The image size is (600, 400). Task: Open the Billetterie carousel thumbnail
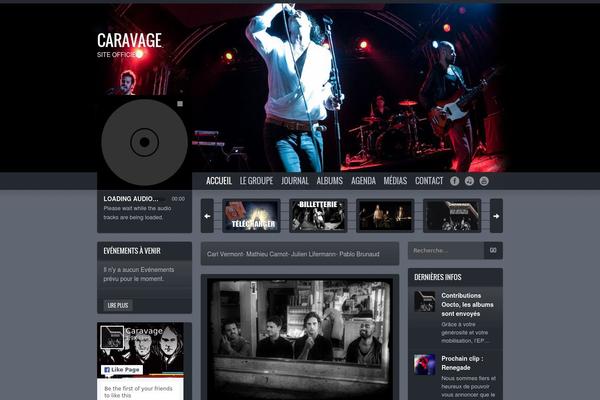318,216
